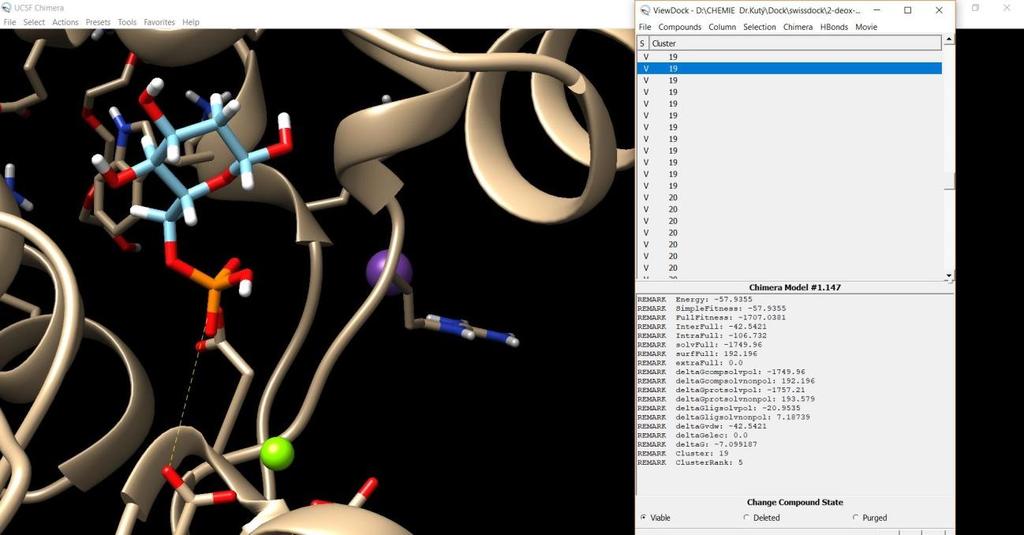Minimize the ViewDock window
Viewport: 1024px width, 535px height.
(x=876, y=10)
